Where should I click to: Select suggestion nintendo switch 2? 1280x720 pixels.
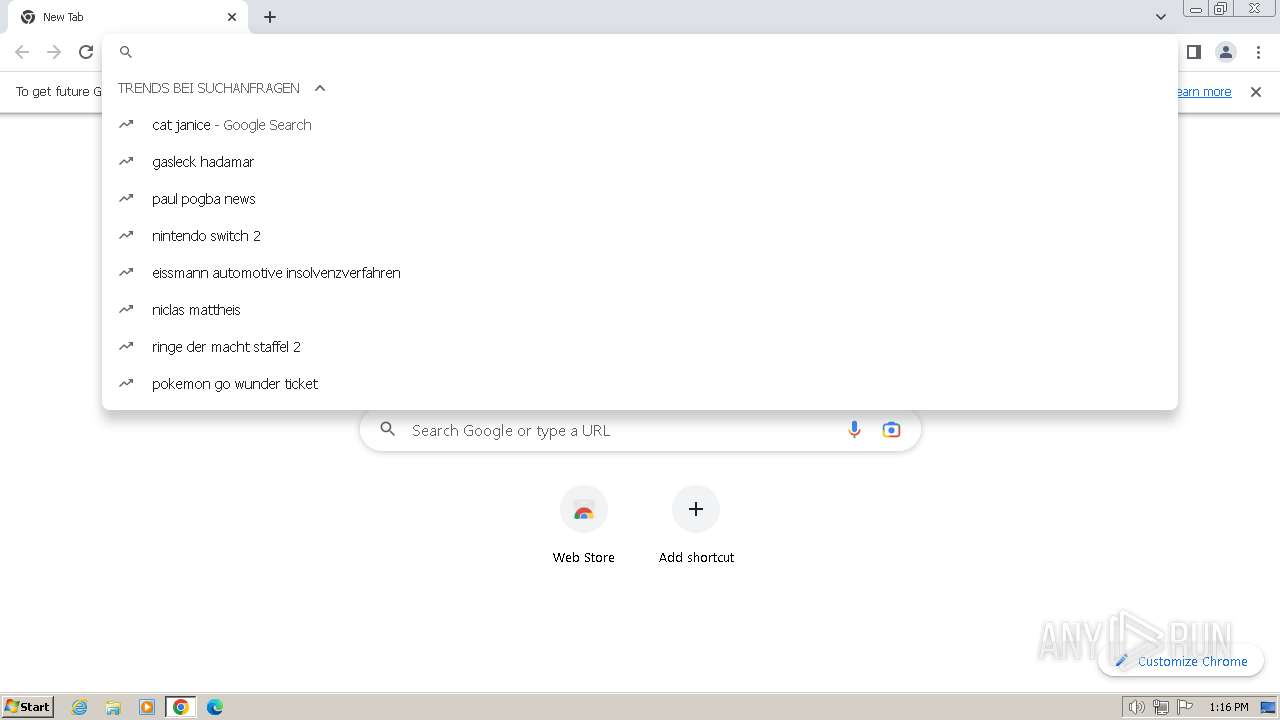640,236
